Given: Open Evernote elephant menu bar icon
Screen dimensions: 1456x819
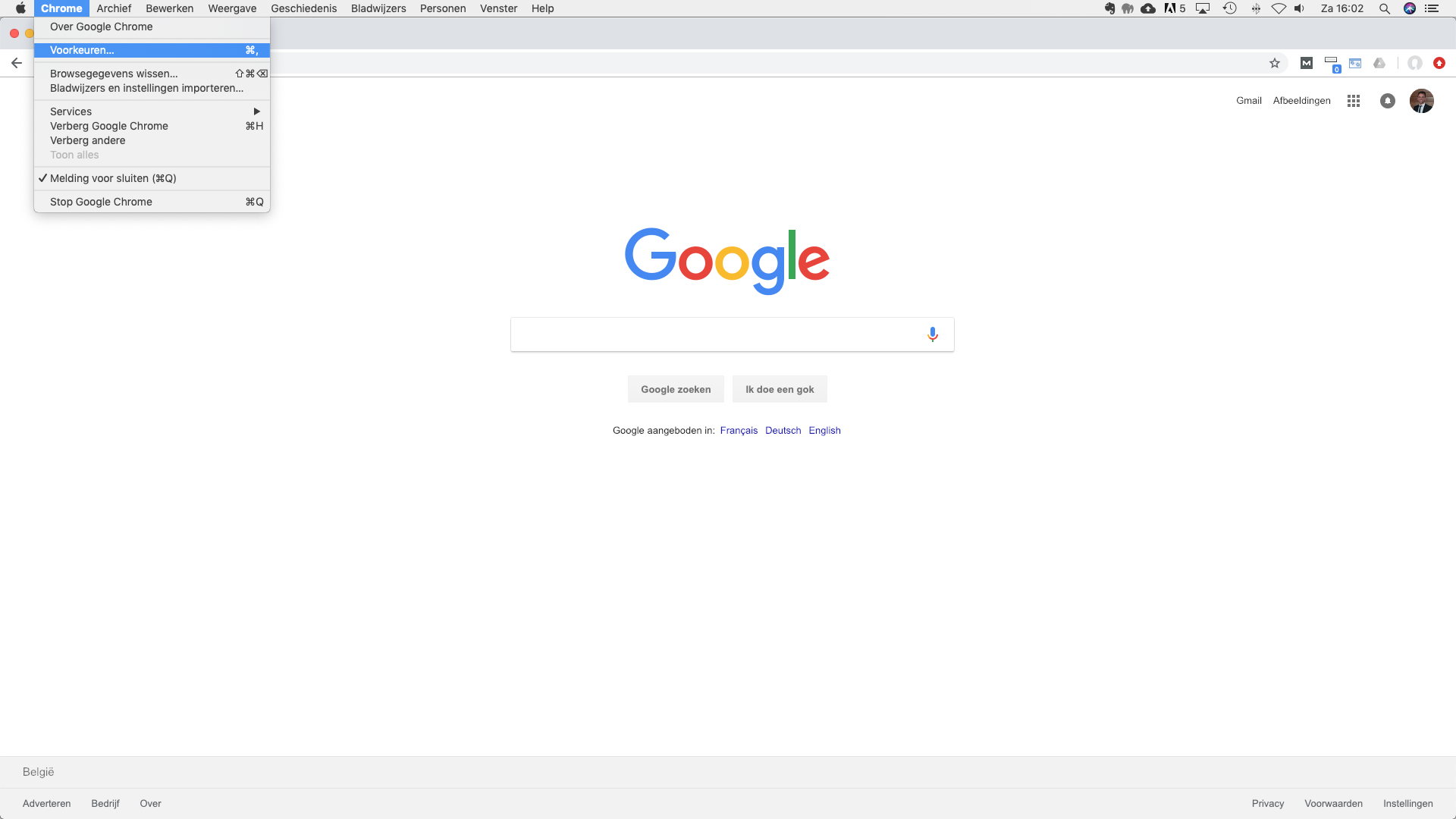Looking at the screenshot, I should 1109,8.
